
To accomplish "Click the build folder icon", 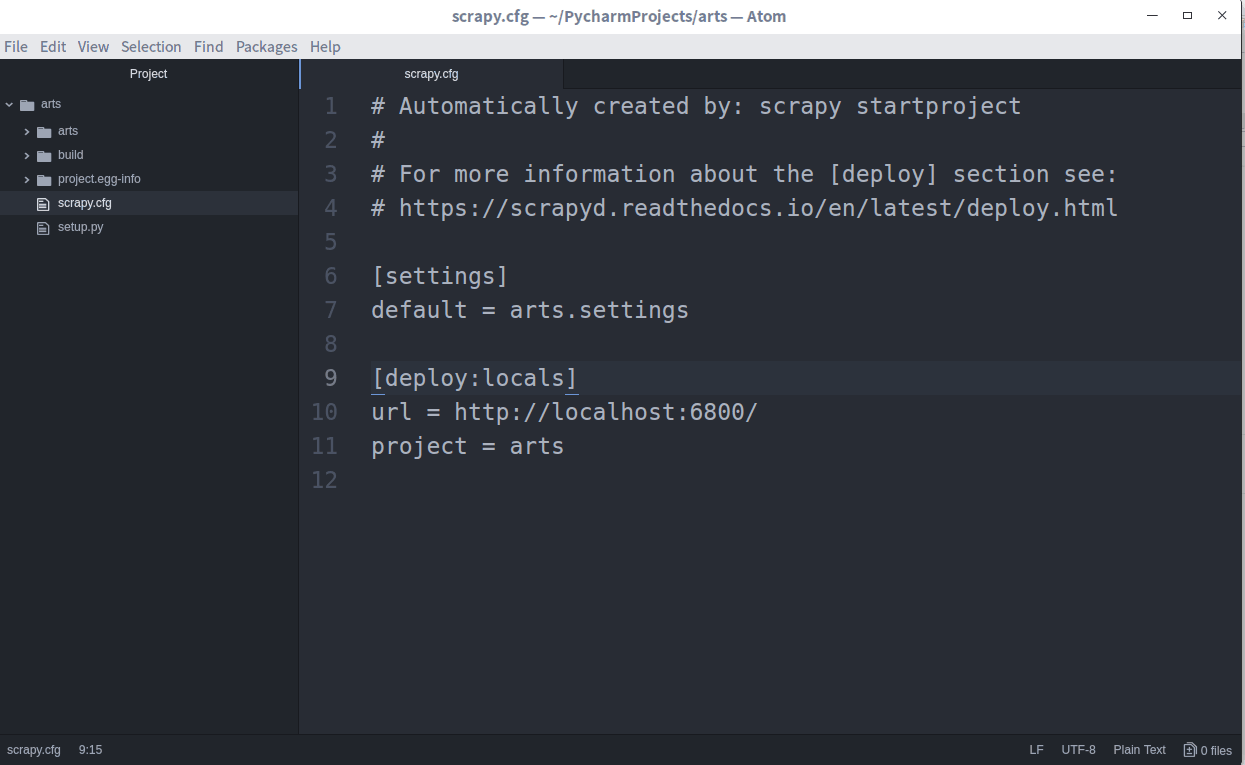I will (x=44, y=156).
